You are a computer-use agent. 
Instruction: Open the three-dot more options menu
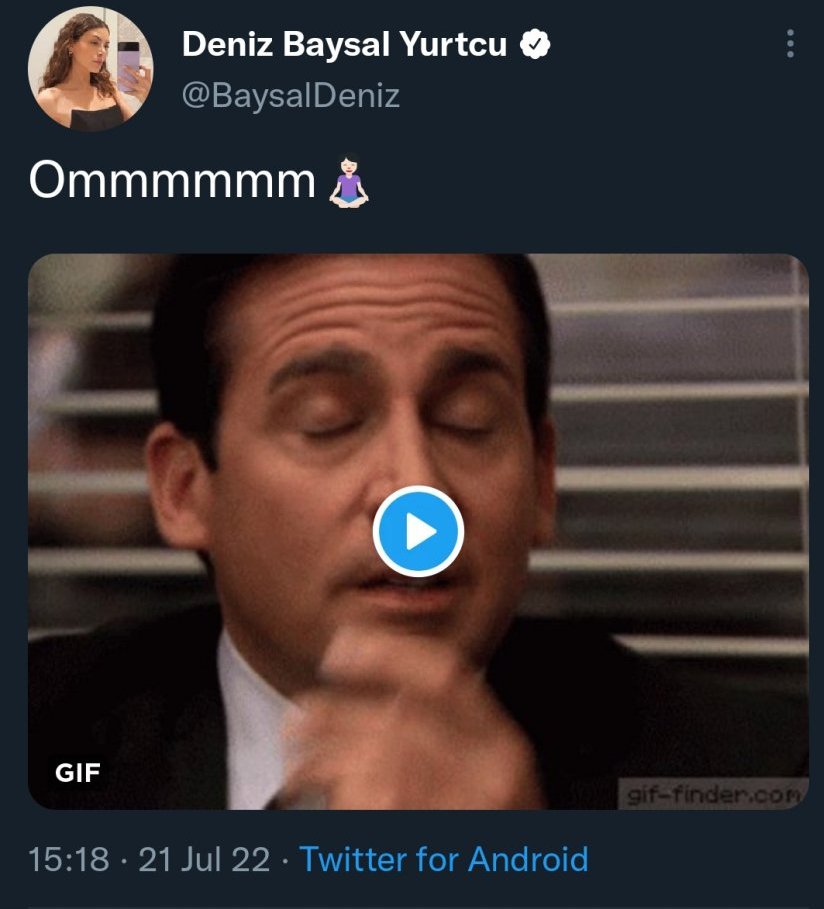(791, 44)
